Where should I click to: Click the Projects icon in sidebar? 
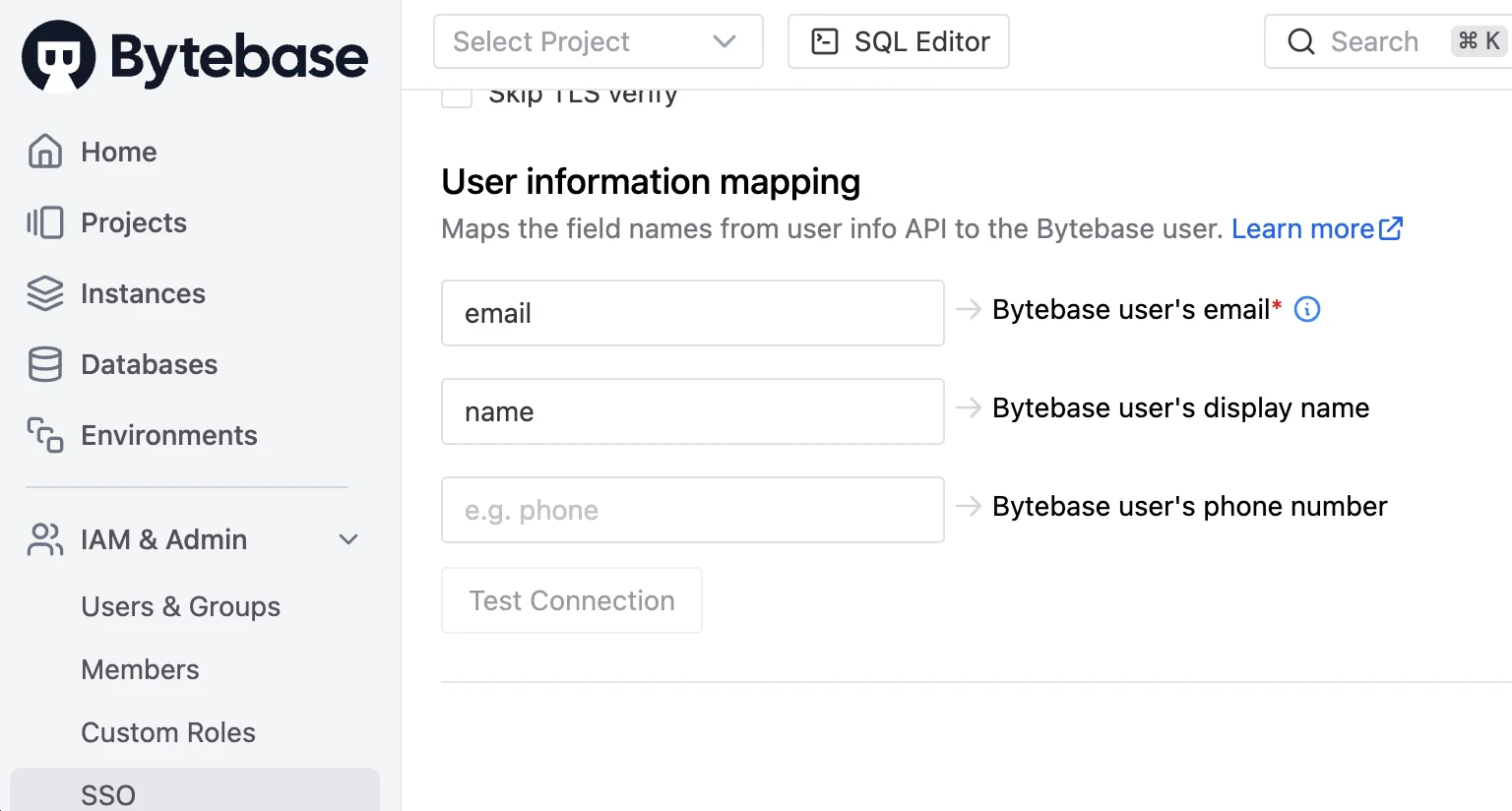click(x=44, y=222)
